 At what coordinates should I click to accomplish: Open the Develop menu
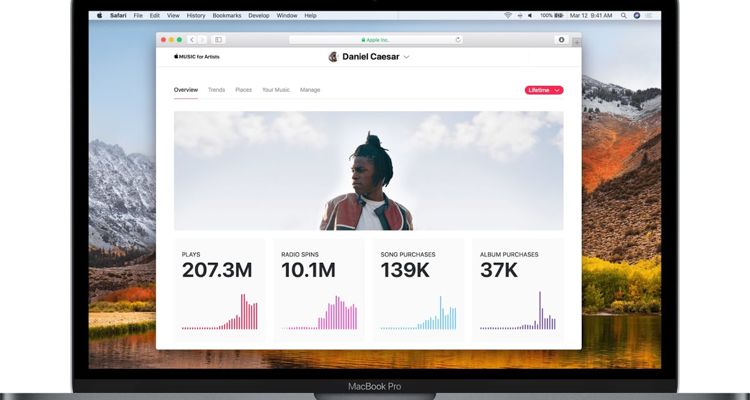259,16
